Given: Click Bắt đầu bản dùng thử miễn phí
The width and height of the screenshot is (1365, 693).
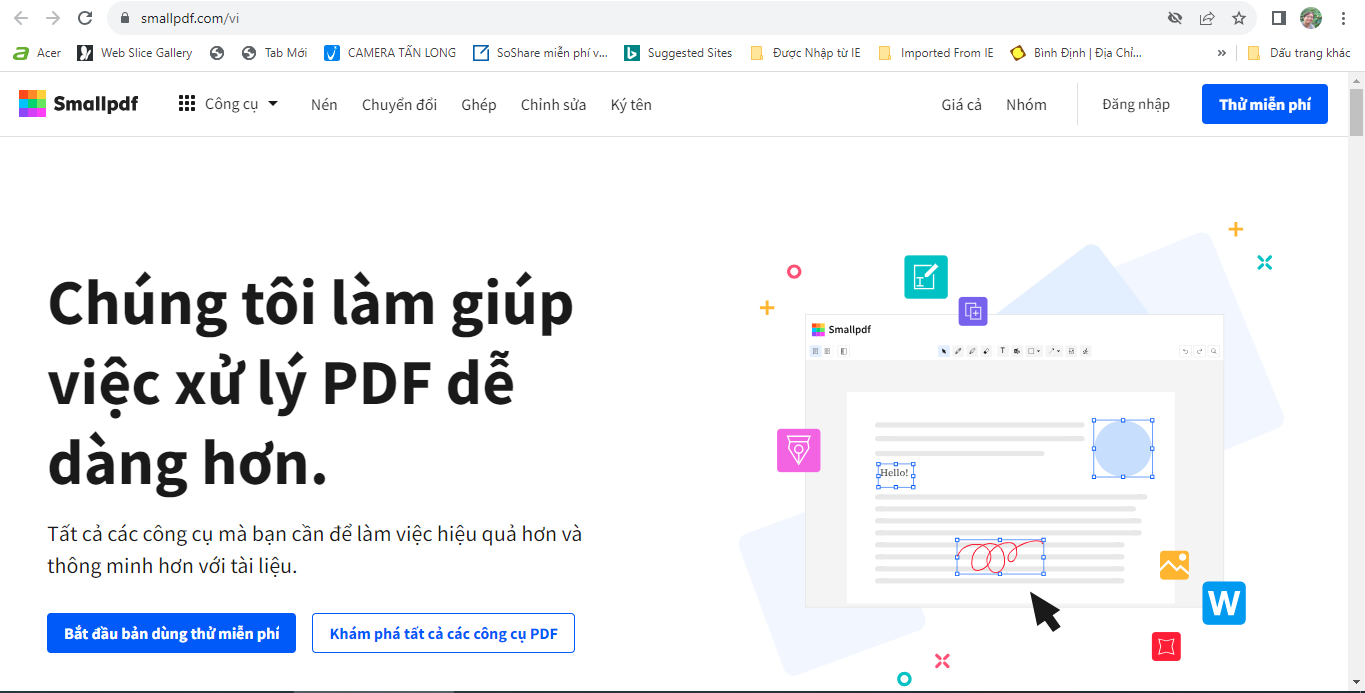Looking at the screenshot, I should (x=171, y=633).
